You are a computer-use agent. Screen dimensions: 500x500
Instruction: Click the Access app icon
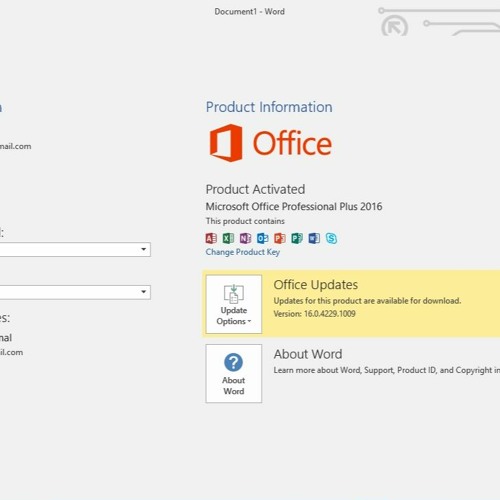(x=211, y=238)
